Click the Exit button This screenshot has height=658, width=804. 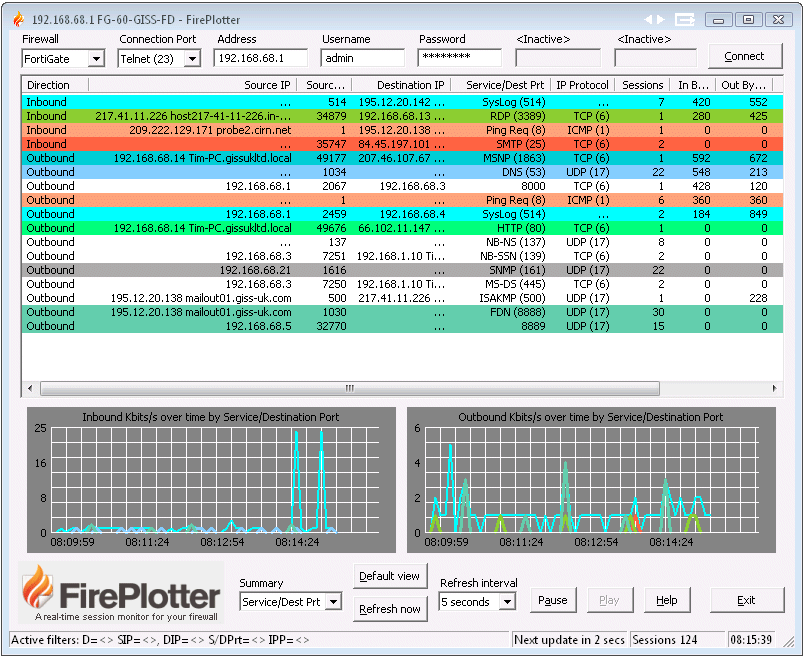pos(747,600)
